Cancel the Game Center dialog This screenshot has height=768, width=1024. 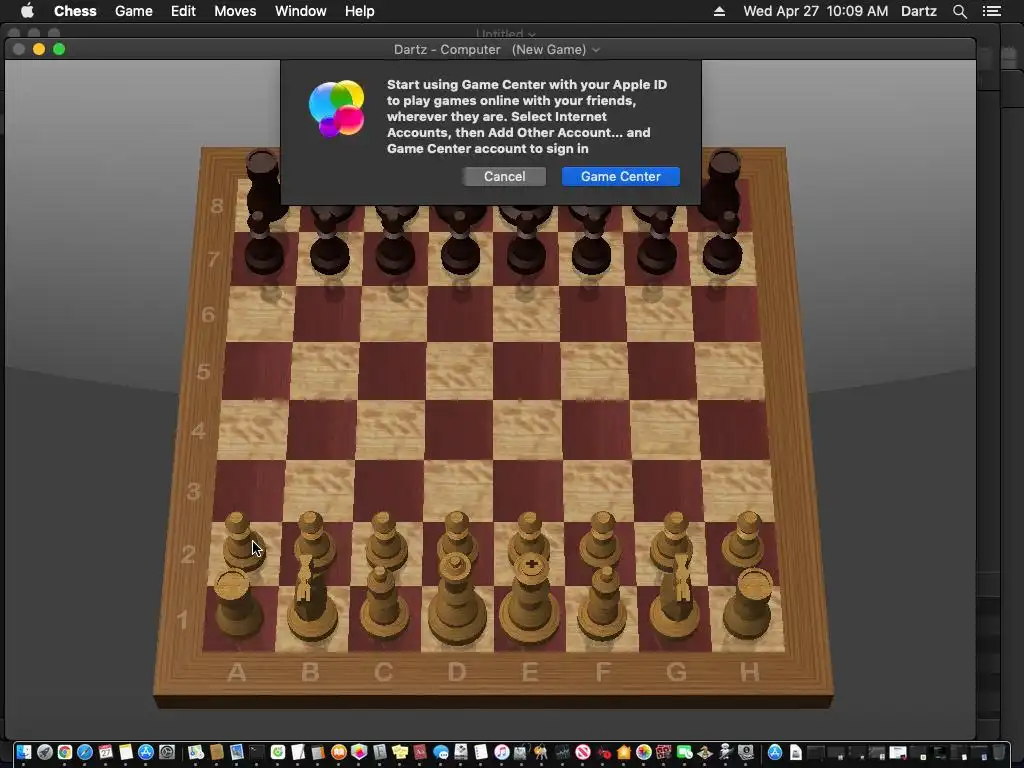(504, 176)
